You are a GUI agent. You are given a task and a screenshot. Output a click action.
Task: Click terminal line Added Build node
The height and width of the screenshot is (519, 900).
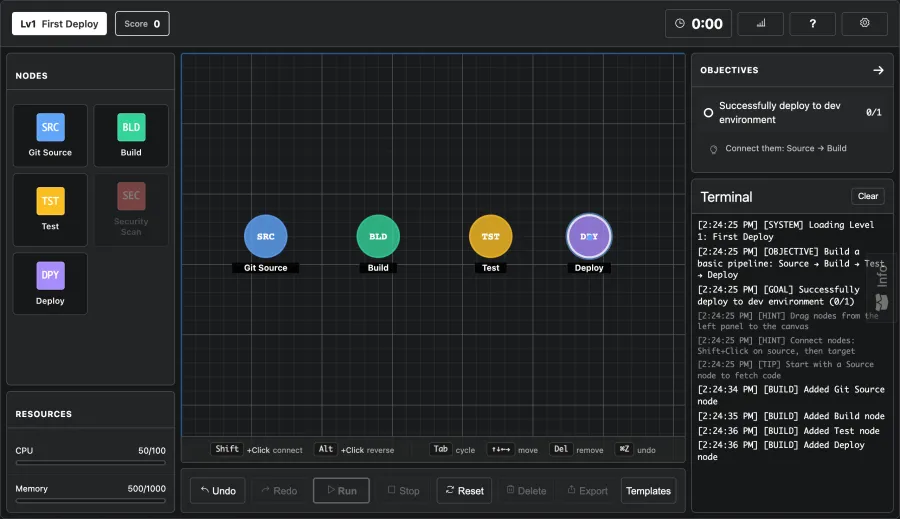point(791,416)
